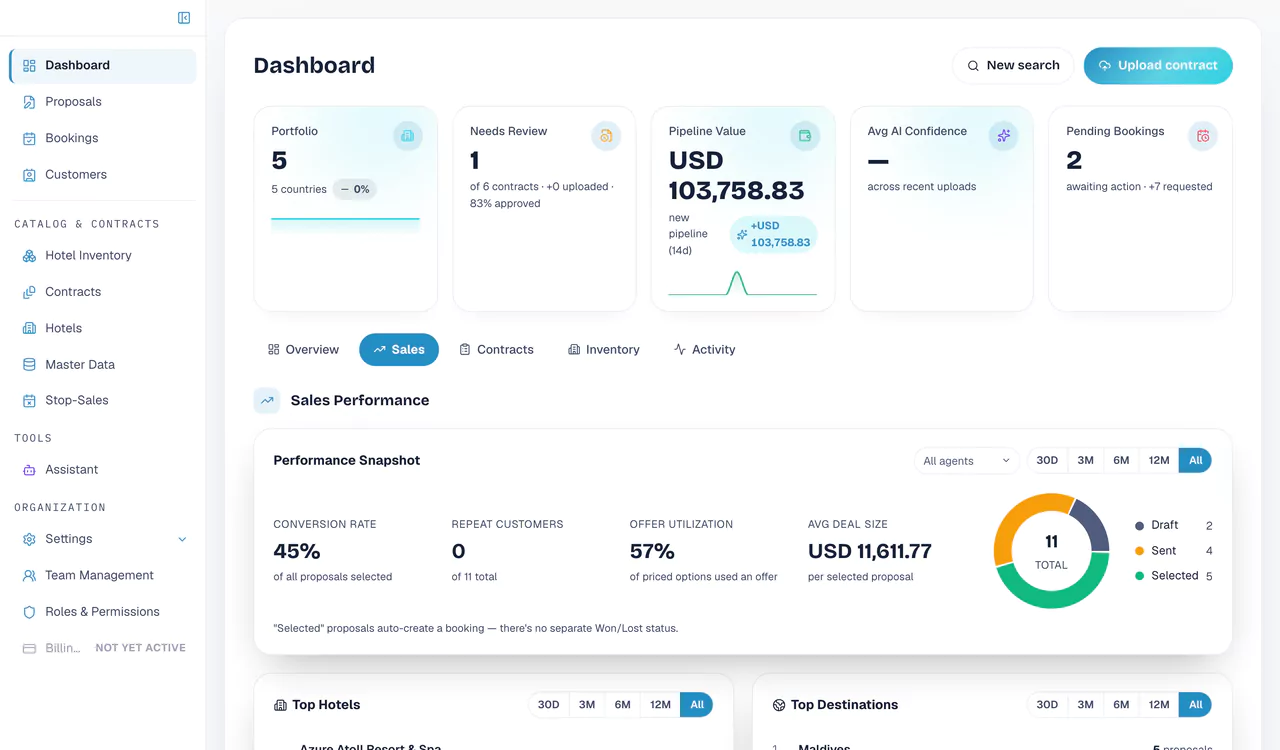Open Roles & Permissions

coord(103,612)
